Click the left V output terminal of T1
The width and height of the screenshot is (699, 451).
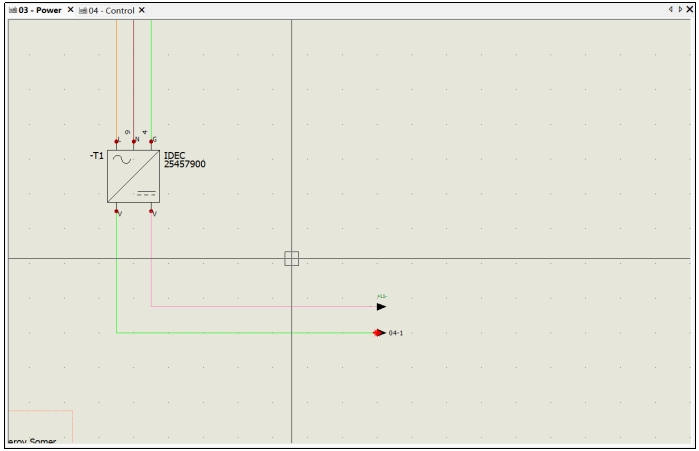pos(116,211)
